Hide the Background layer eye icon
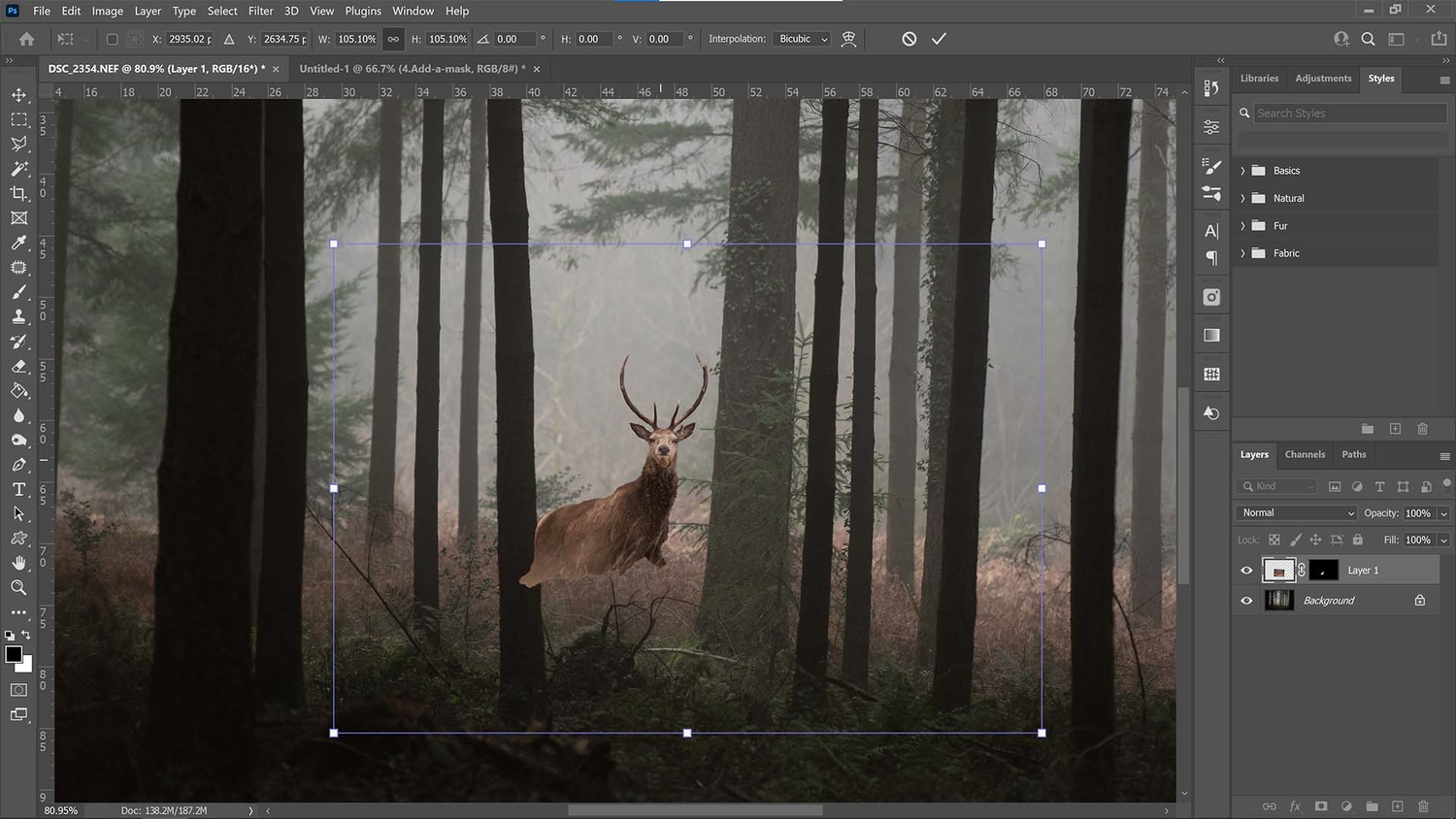 click(x=1246, y=601)
